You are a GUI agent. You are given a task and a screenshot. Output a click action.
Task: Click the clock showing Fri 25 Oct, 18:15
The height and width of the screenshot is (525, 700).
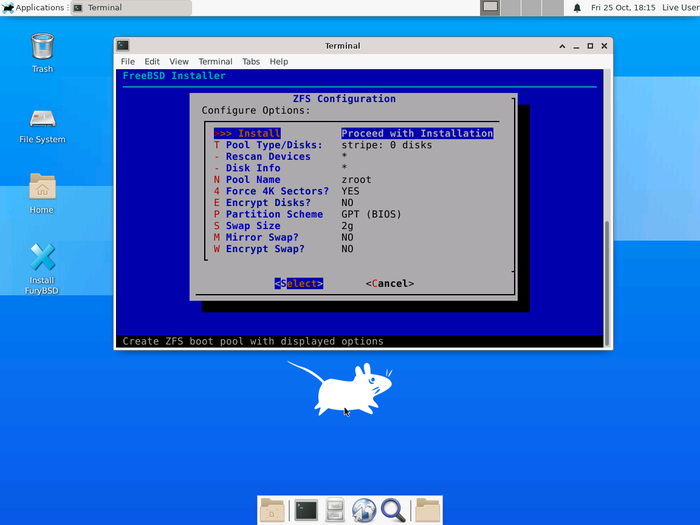click(x=623, y=8)
